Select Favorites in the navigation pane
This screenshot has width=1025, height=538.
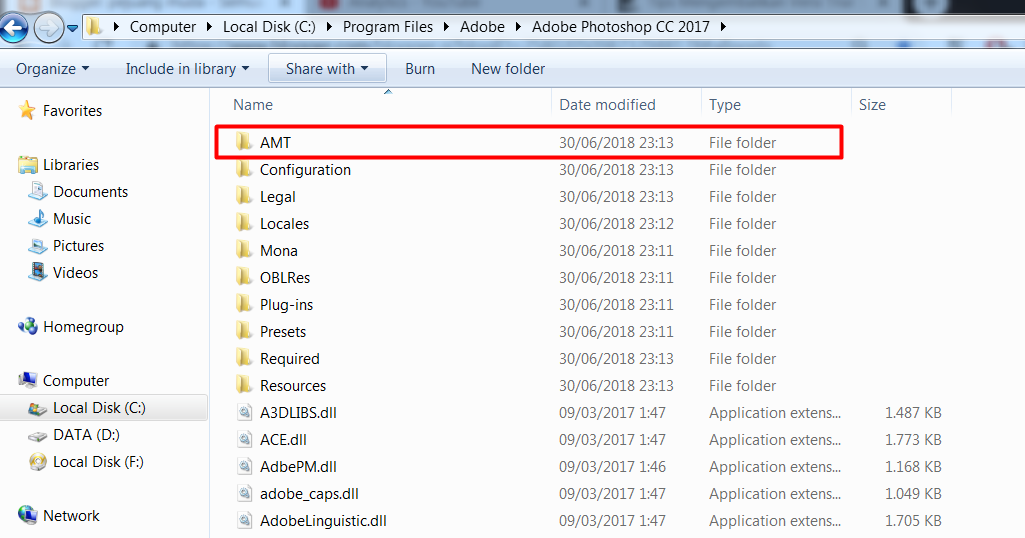click(72, 110)
